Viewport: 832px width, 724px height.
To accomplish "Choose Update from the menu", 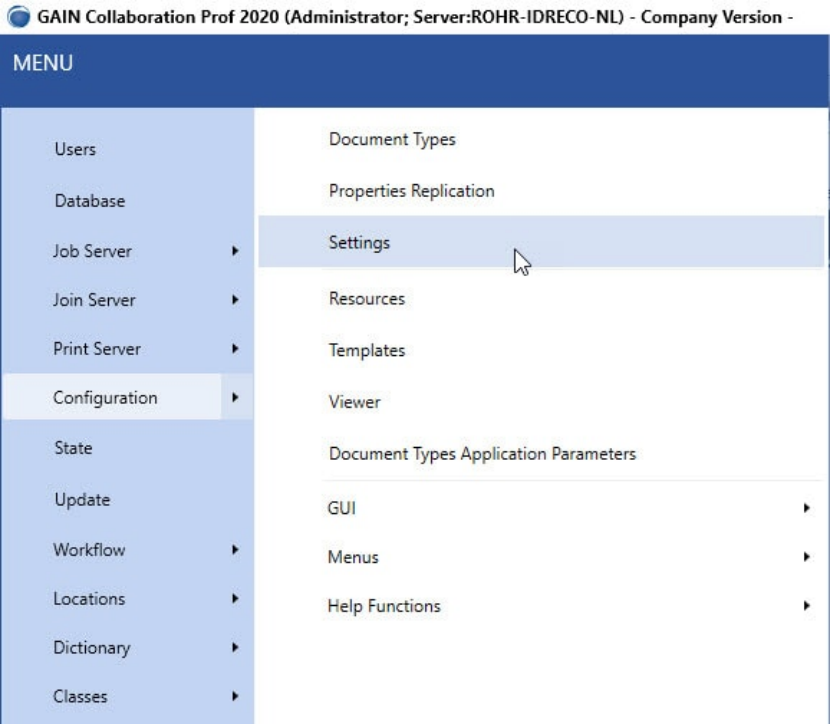I will pos(82,499).
